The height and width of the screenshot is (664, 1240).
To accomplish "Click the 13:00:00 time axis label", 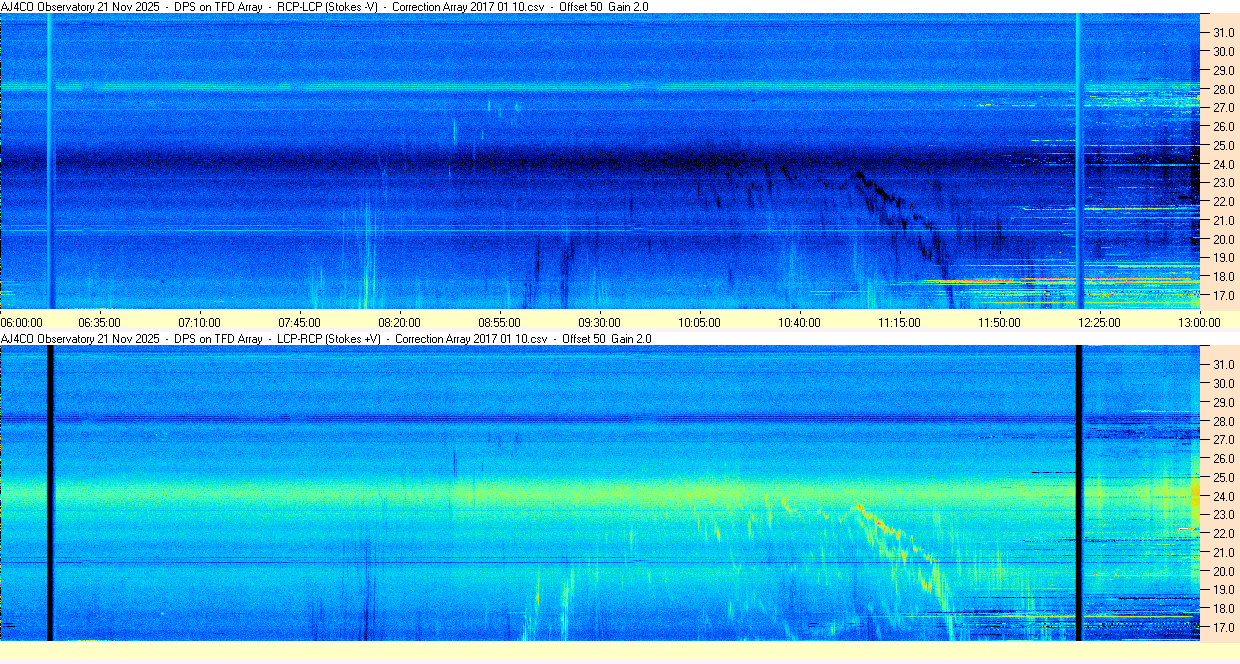I will pos(1199,323).
